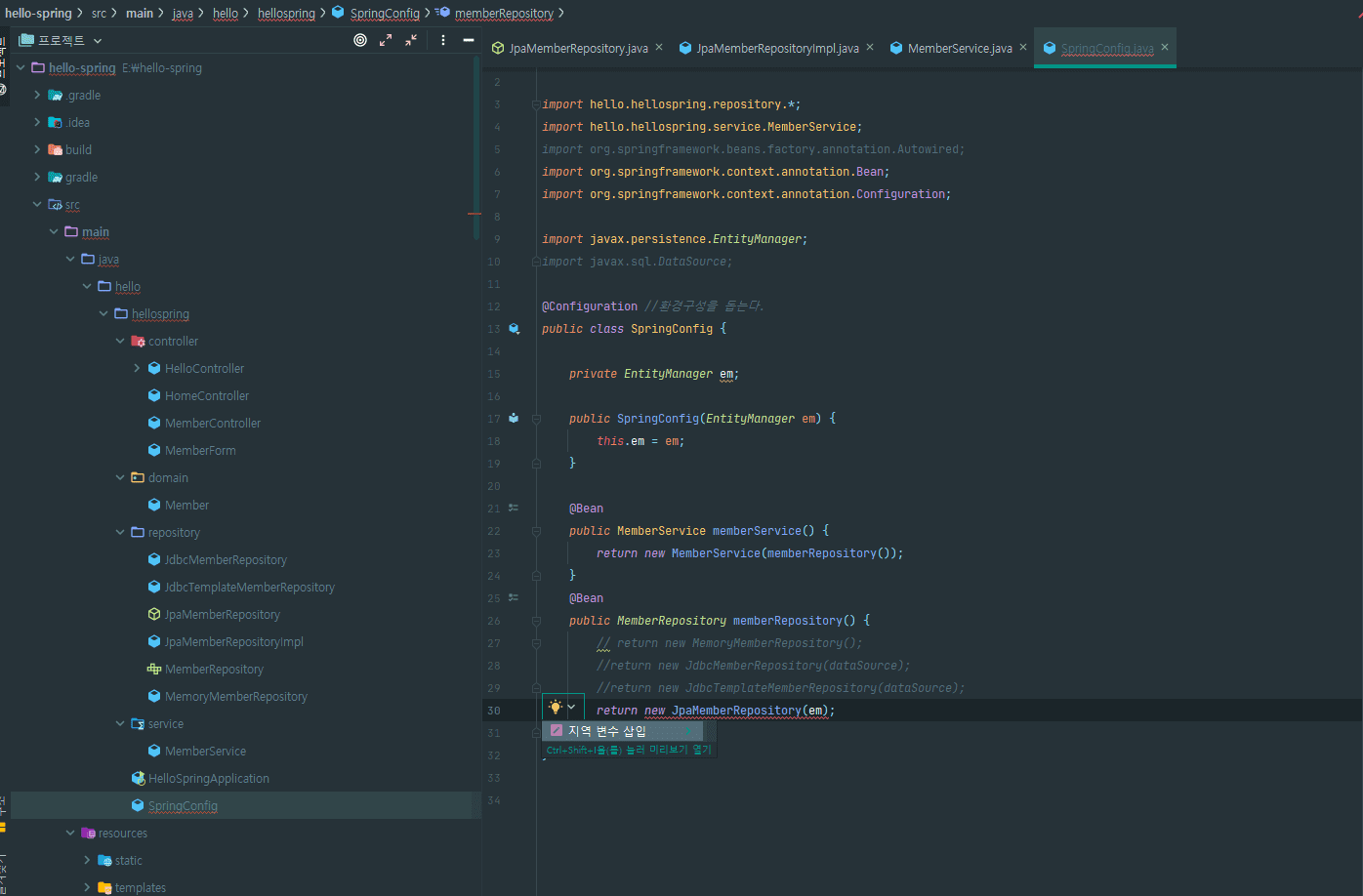Close the JpaMemberRepository.java tab
Viewport: 1363px width, 896px height.
659,47
